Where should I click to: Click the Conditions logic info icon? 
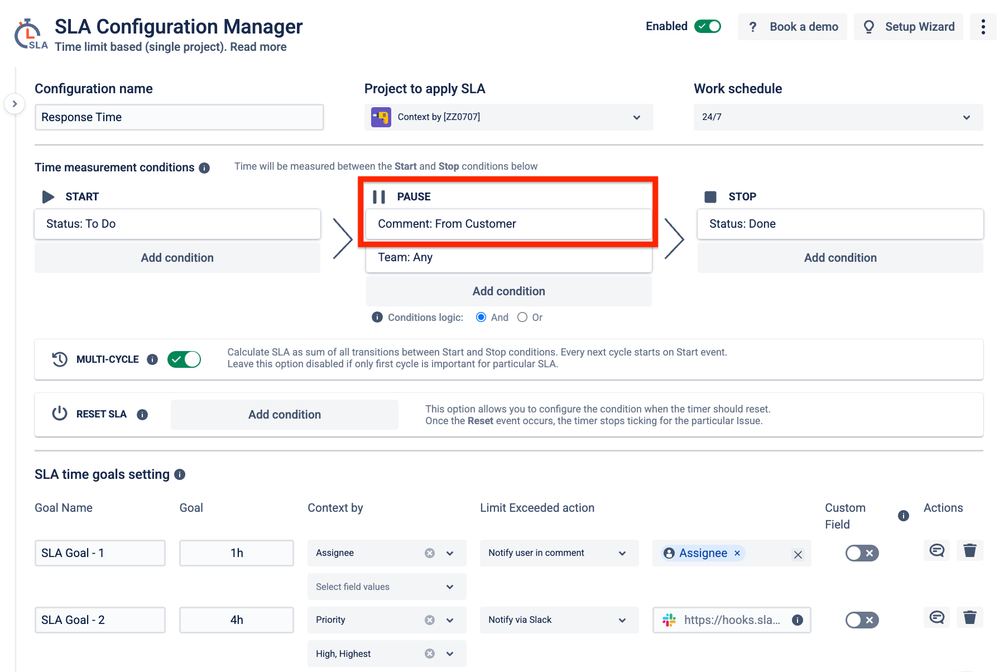[377, 317]
